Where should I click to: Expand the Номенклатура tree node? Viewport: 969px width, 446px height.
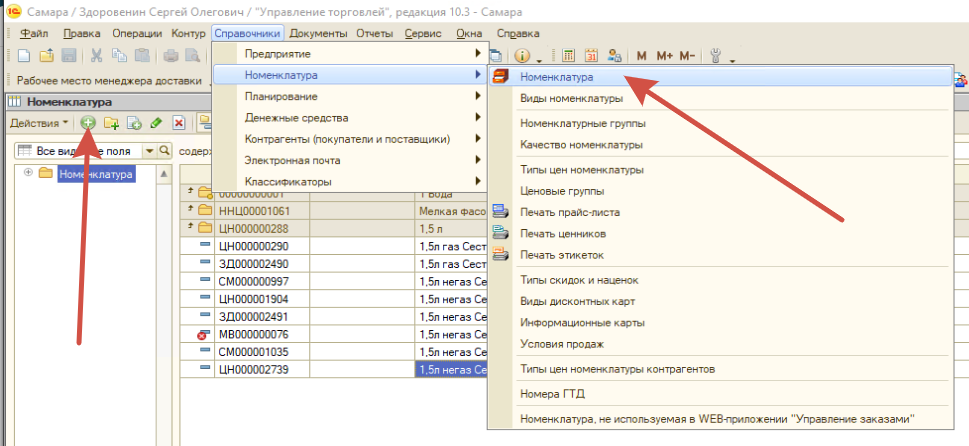point(28,172)
